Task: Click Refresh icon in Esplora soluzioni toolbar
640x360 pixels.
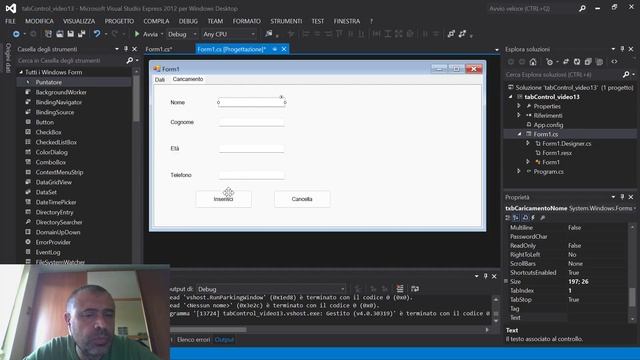Action: pyautogui.click(x=577, y=62)
